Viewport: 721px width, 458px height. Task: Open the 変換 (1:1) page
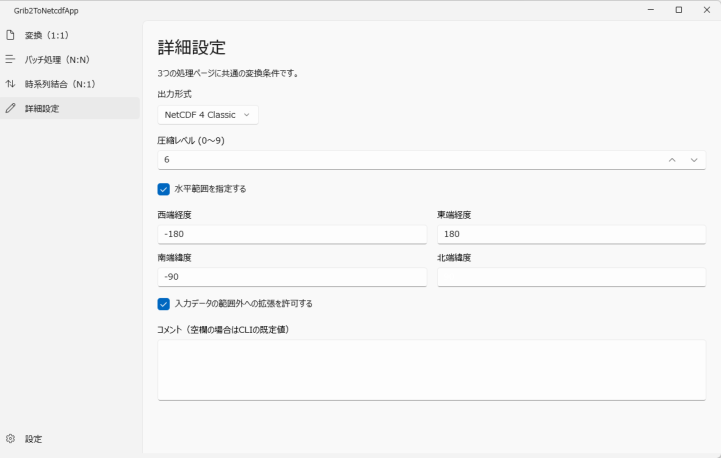click(x=70, y=35)
